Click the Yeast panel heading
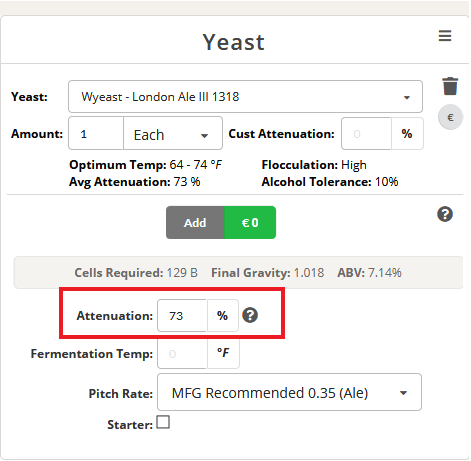This screenshot has height=461, width=471. 234,42
